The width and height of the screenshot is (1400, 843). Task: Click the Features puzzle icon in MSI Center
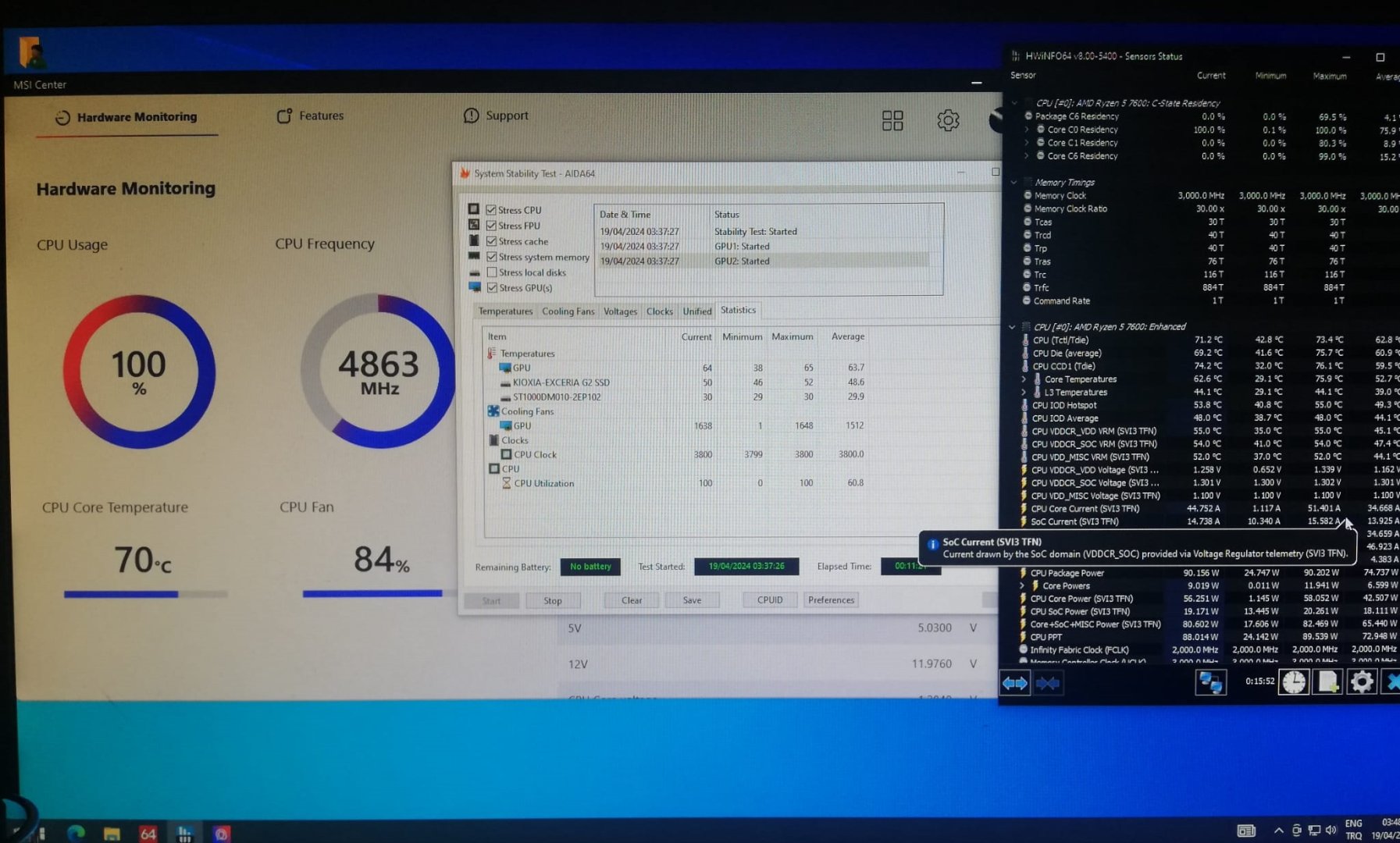(x=284, y=116)
